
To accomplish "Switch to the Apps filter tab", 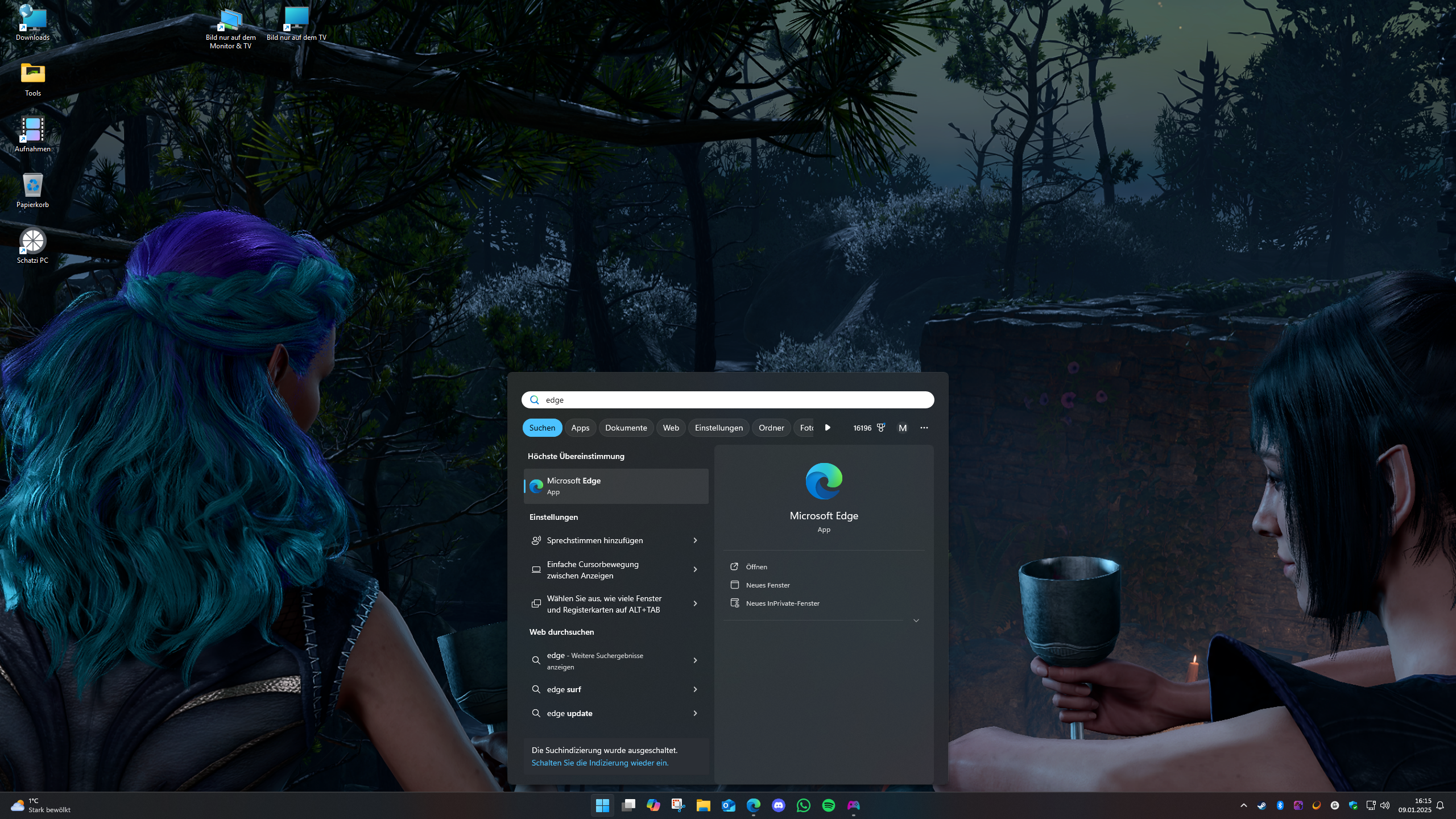I will point(580,428).
